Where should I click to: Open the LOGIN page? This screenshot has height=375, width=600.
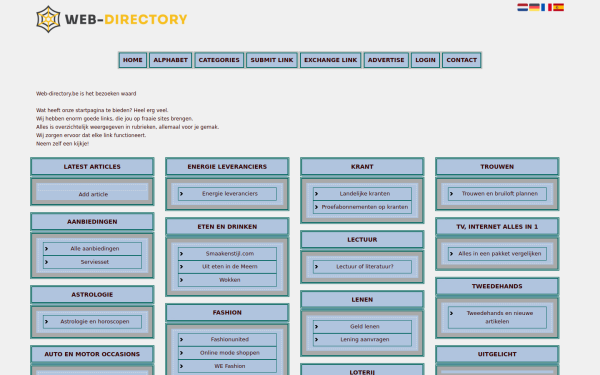click(x=426, y=60)
